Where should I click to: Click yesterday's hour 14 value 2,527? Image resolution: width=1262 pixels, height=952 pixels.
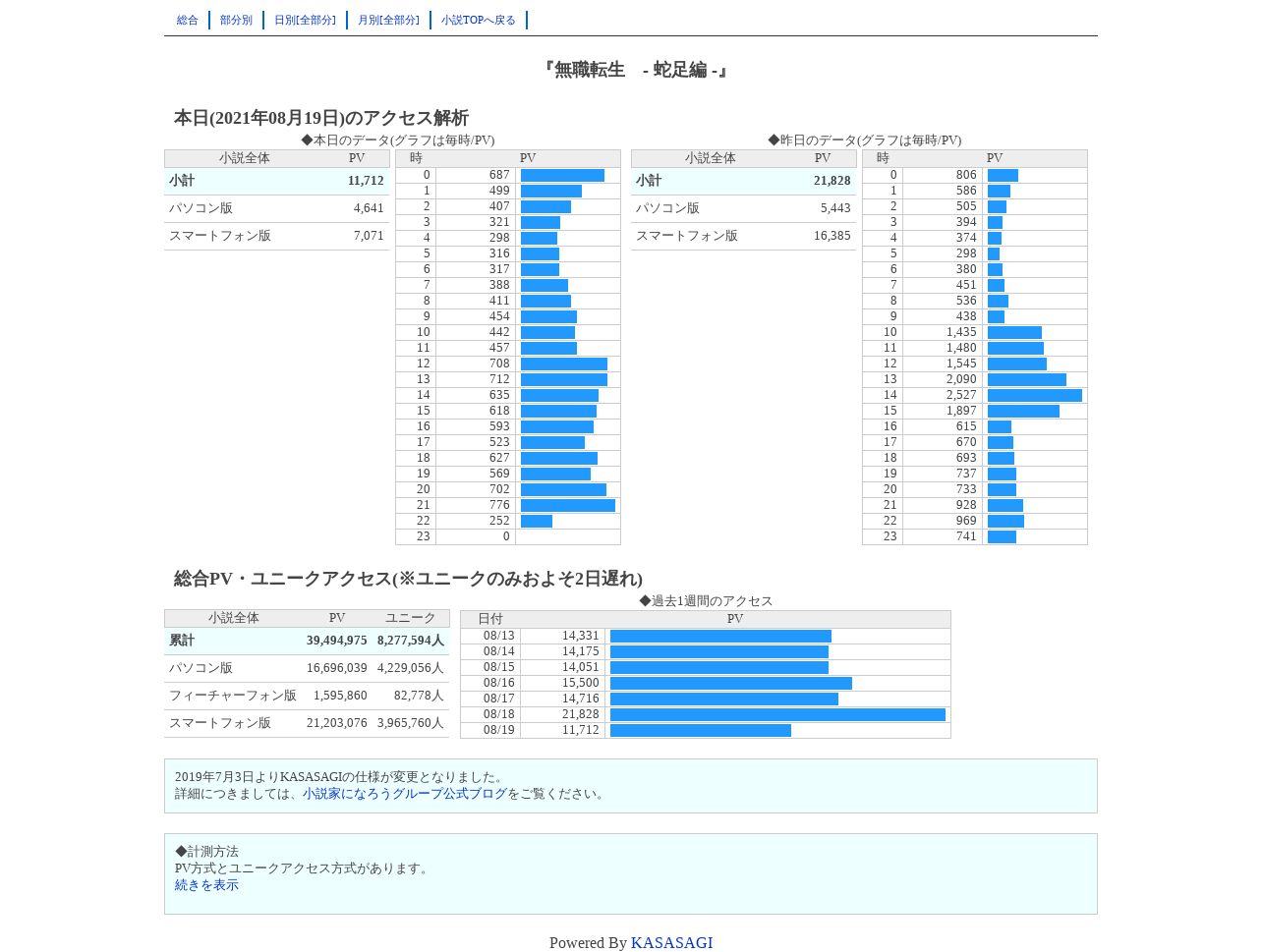point(961,395)
